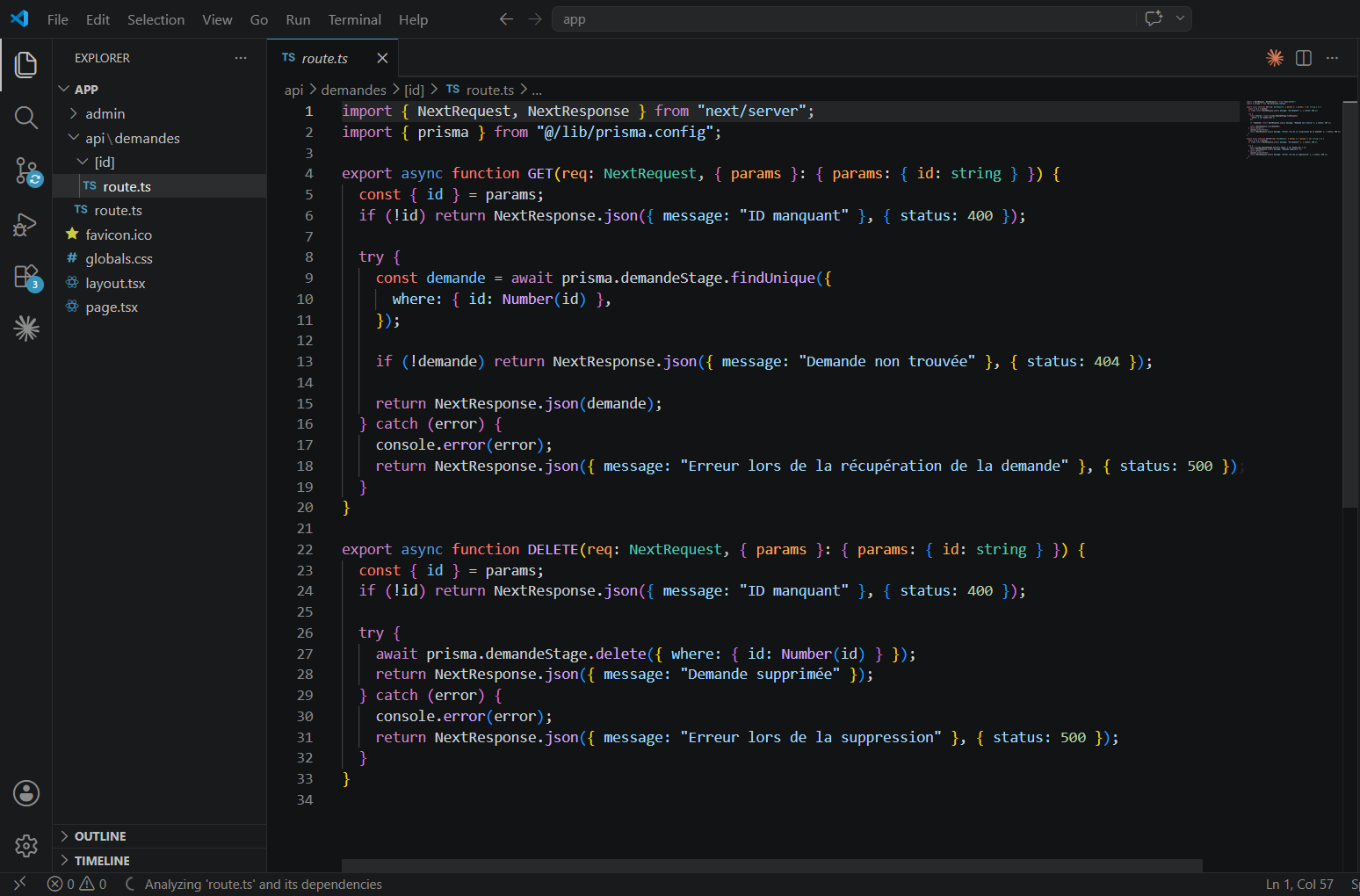Open the Help menu
Viewport: 1360px width, 896px height.
coord(413,19)
